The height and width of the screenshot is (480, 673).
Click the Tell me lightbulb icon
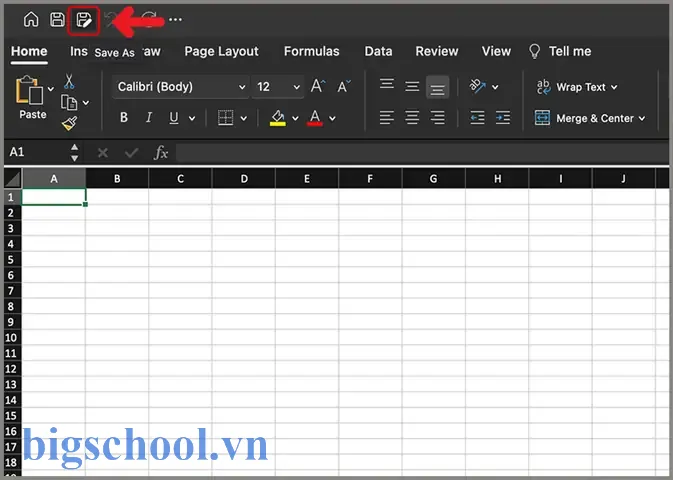[x=534, y=52]
